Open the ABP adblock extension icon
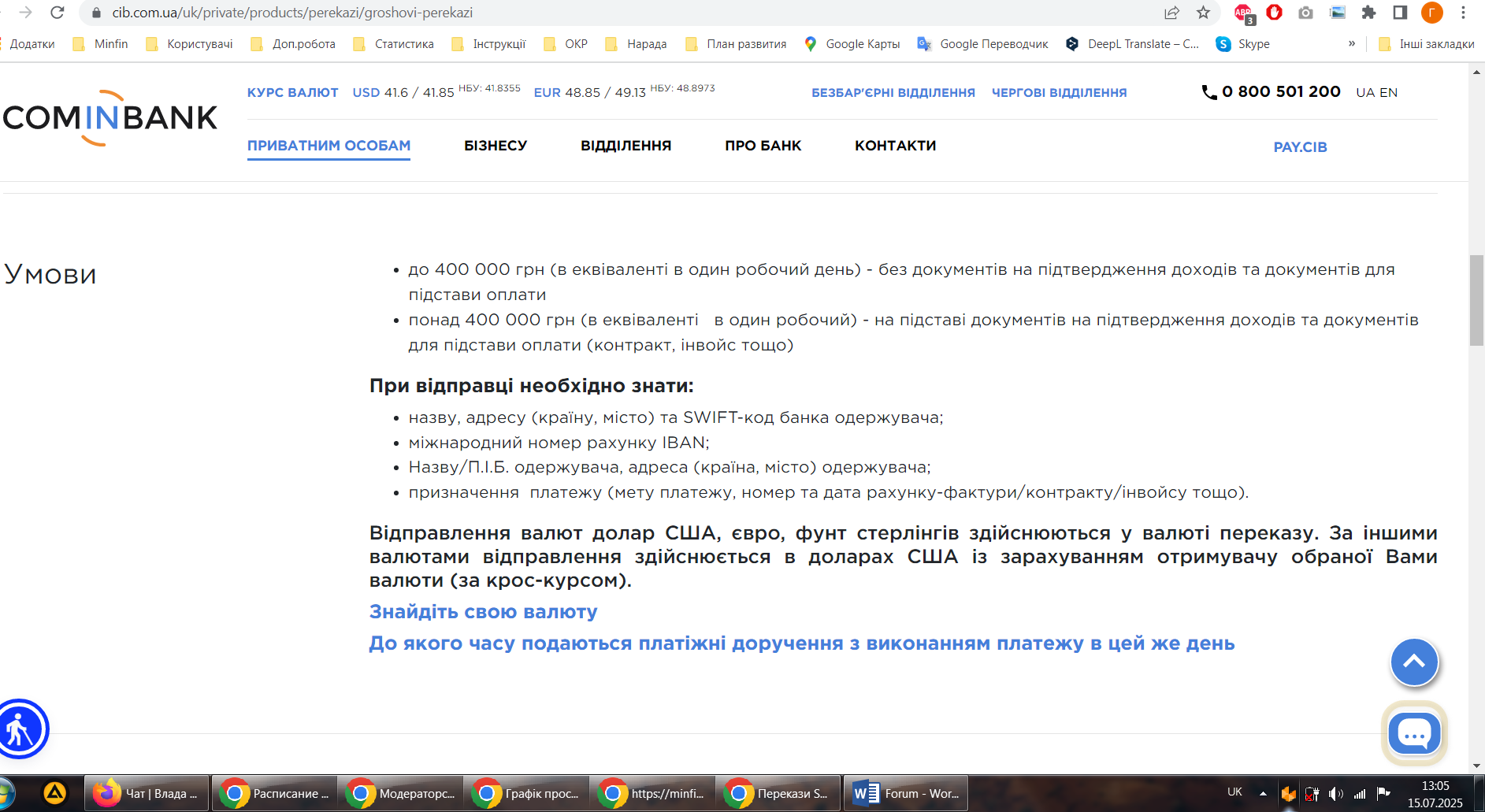 coord(1244,13)
